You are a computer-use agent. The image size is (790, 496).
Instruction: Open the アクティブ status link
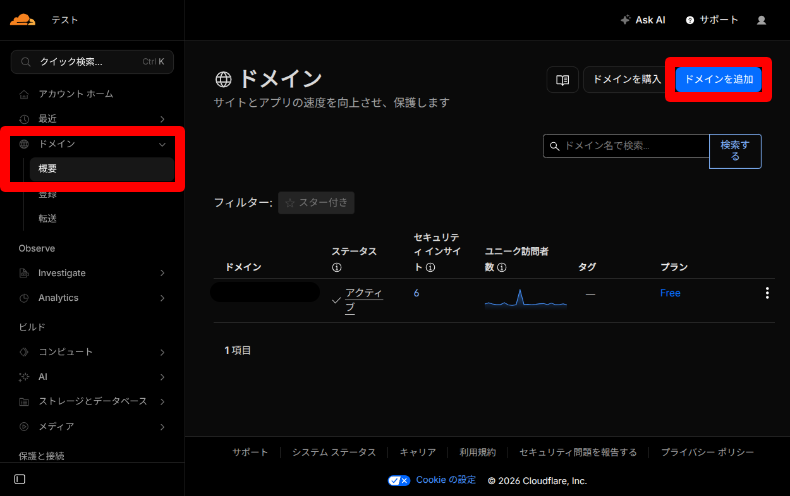(364, 300)
